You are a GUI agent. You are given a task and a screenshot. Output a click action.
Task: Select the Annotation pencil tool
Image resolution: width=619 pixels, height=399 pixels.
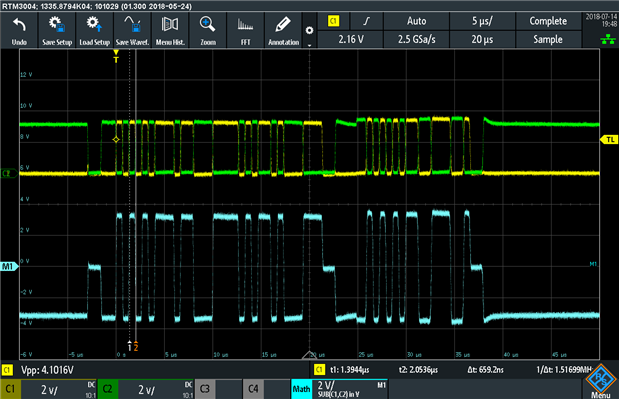[283, 30]
